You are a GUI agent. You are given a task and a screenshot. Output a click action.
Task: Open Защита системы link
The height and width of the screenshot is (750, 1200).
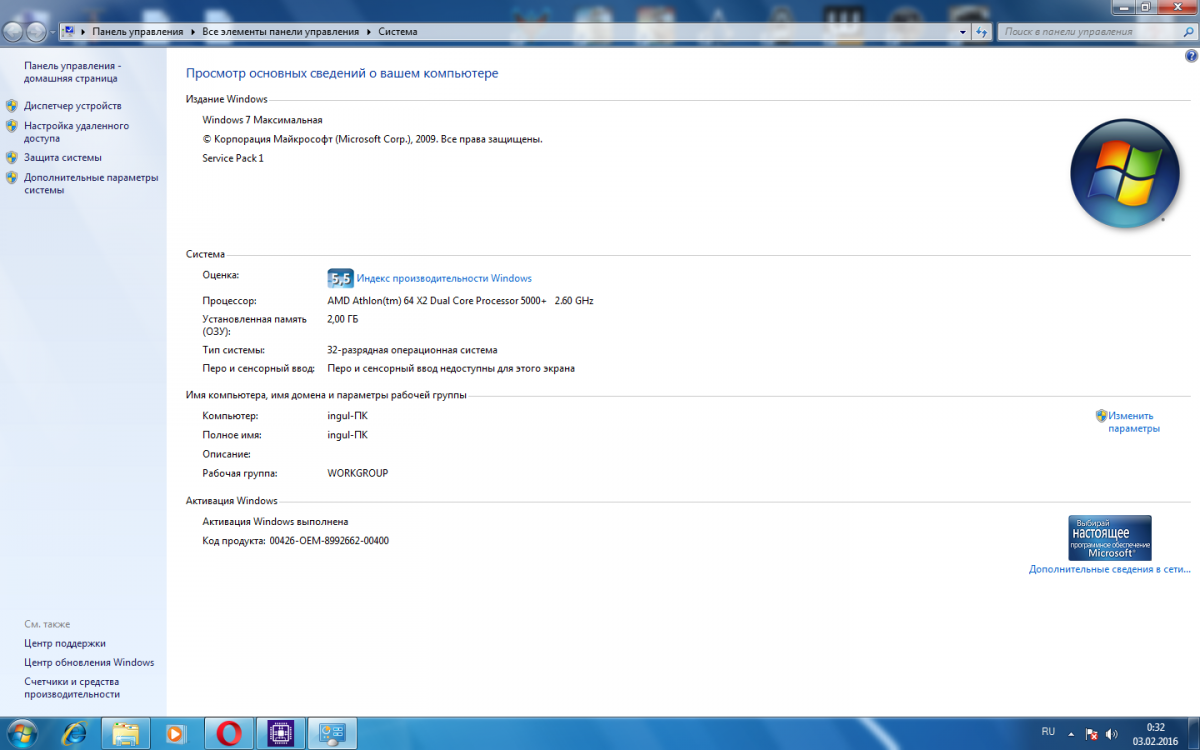point(63,157)
